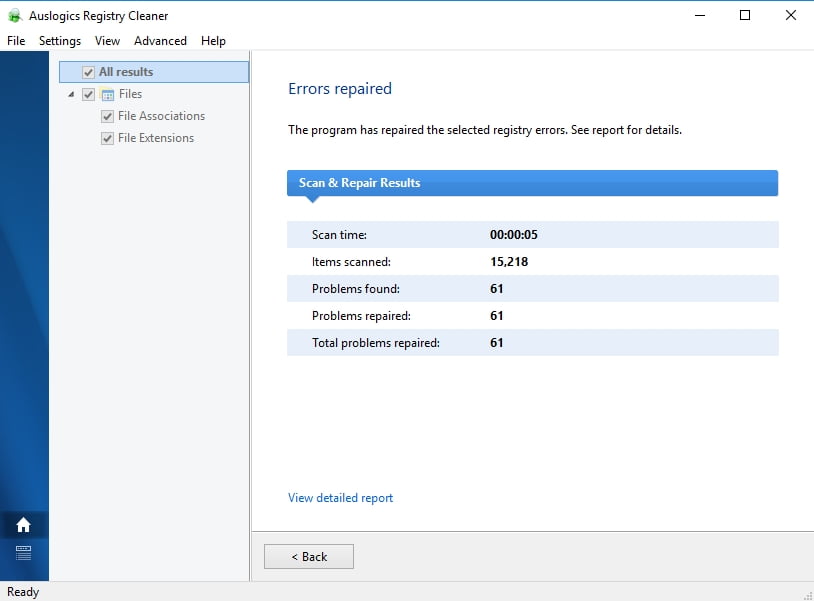Image resolution: width=814 pixels, height=601 pixels.
Task: Select the Home icon in the left sidebar
Action: (x=24, y=524)
